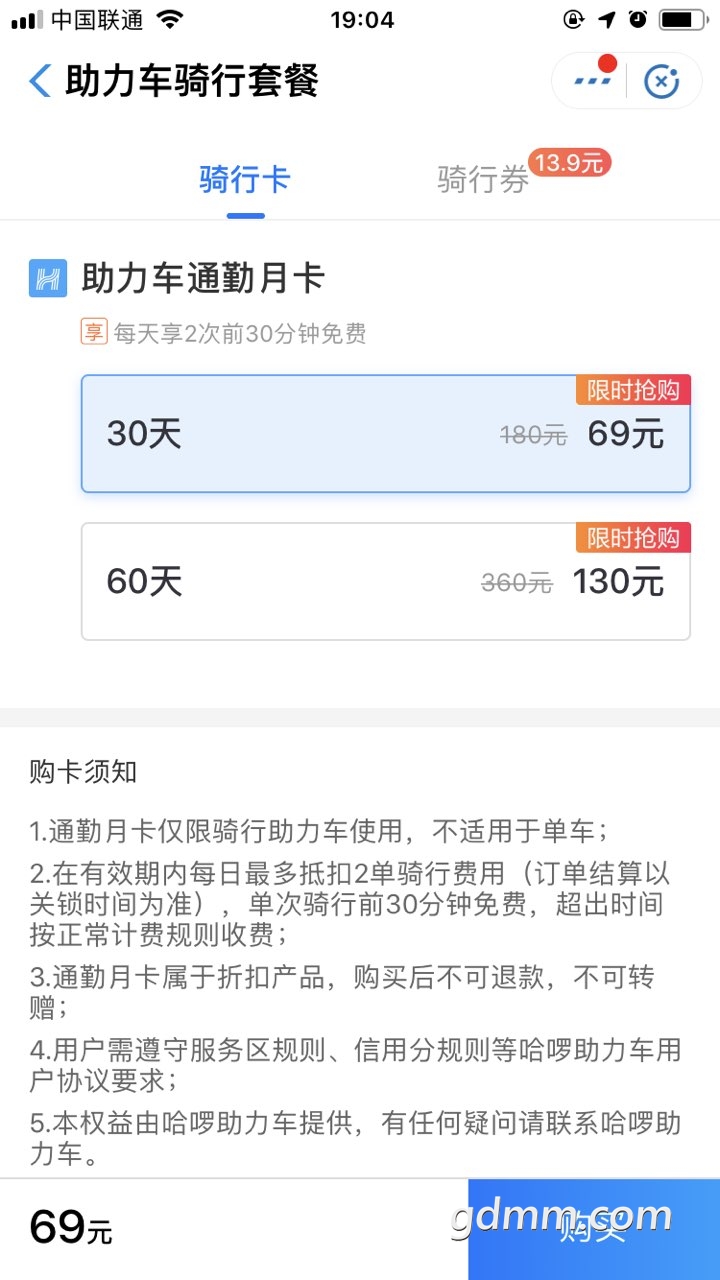Tap the back arrow in the header
The height and width of the screenshot is (1280, 720).
point(40,81)
